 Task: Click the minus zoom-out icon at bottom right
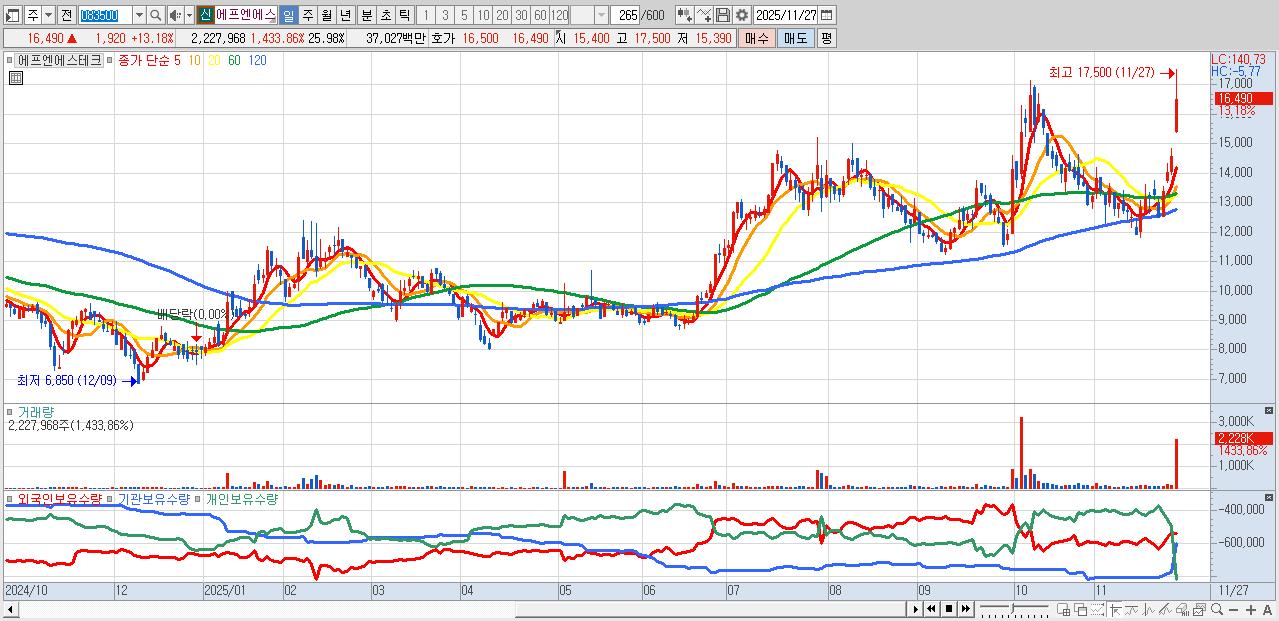(x=1234, y=609)
